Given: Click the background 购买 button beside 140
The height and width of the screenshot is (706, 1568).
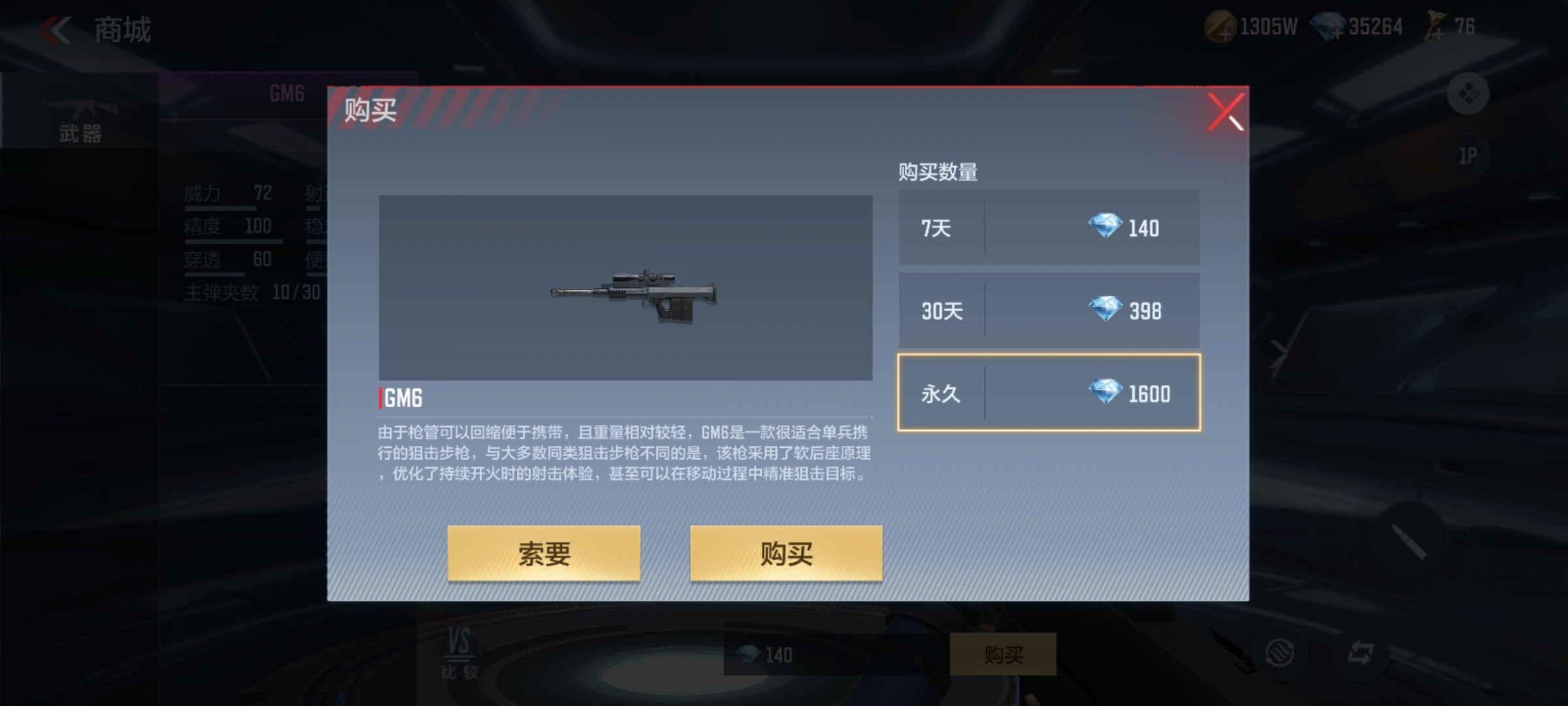Looking at the screenshot, I should [1003, 654].
